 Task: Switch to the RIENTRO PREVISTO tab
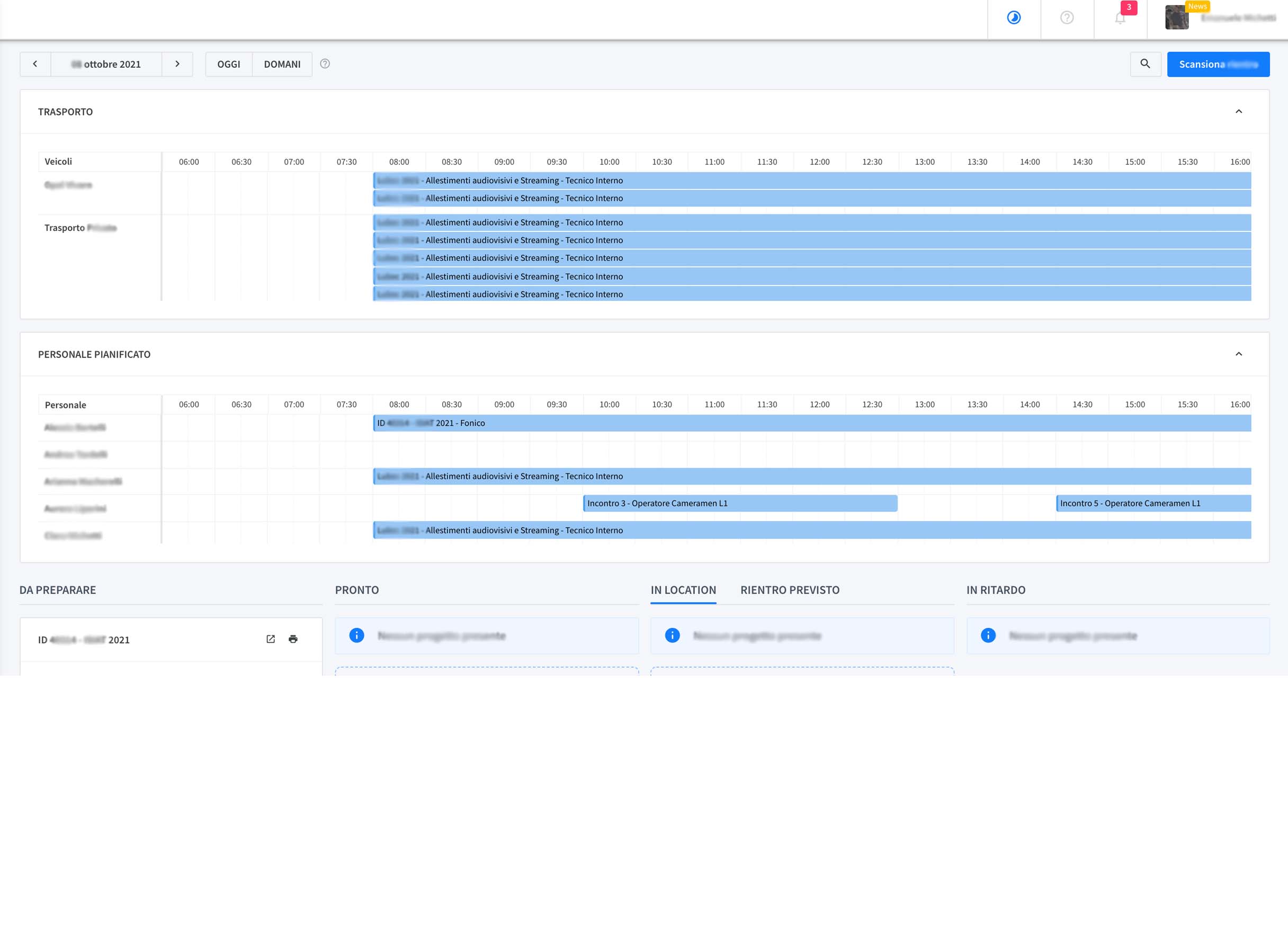tap(790, 589)
